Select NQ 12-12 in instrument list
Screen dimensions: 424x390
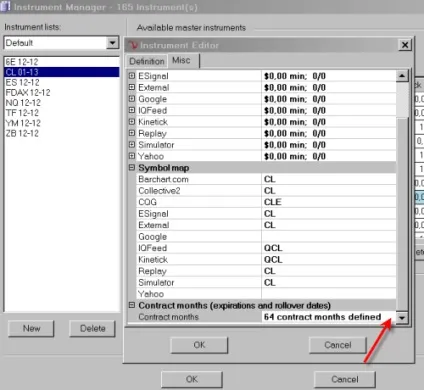[62, 103]
